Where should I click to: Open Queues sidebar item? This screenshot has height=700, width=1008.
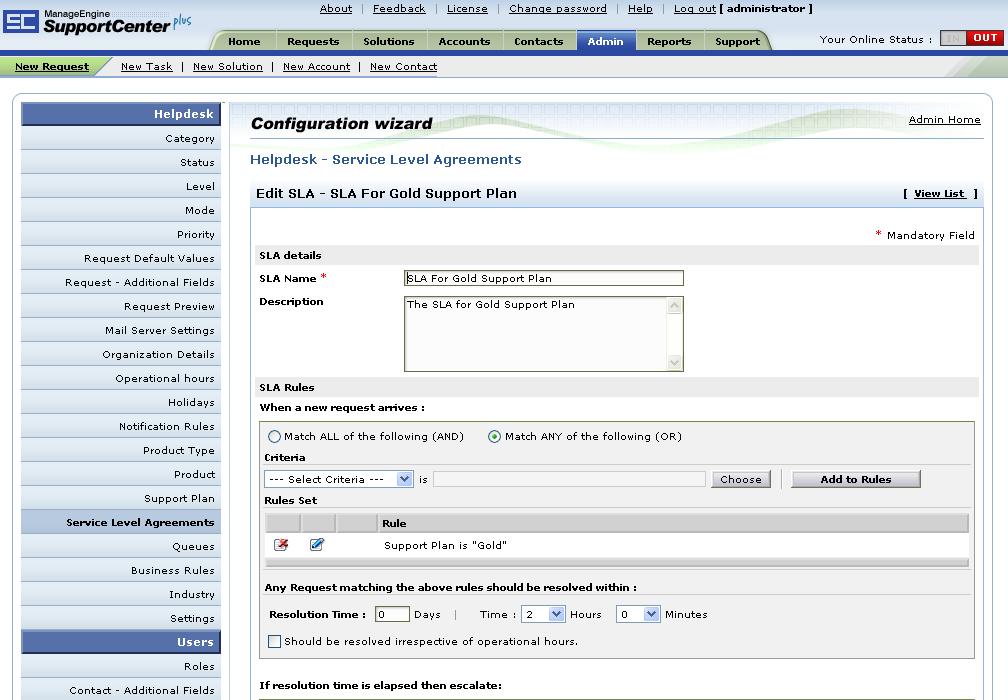point(121,546)
